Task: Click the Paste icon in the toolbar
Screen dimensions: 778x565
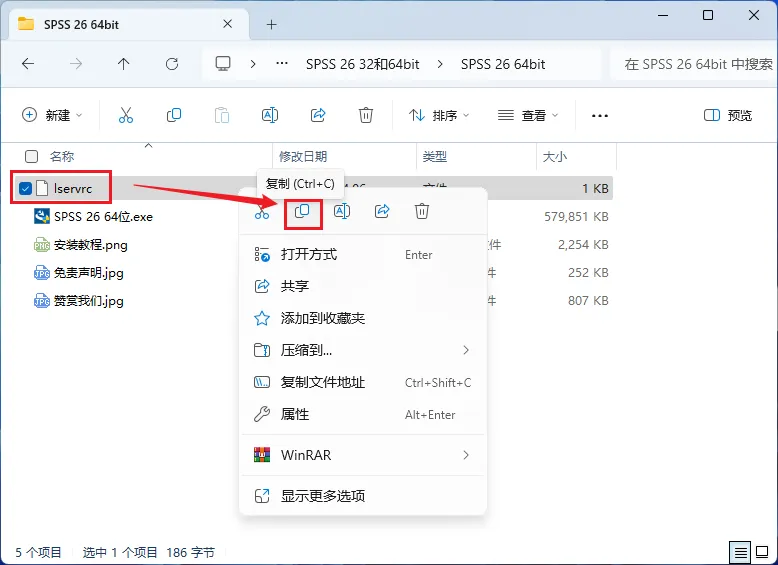Action: pos(222,116)
